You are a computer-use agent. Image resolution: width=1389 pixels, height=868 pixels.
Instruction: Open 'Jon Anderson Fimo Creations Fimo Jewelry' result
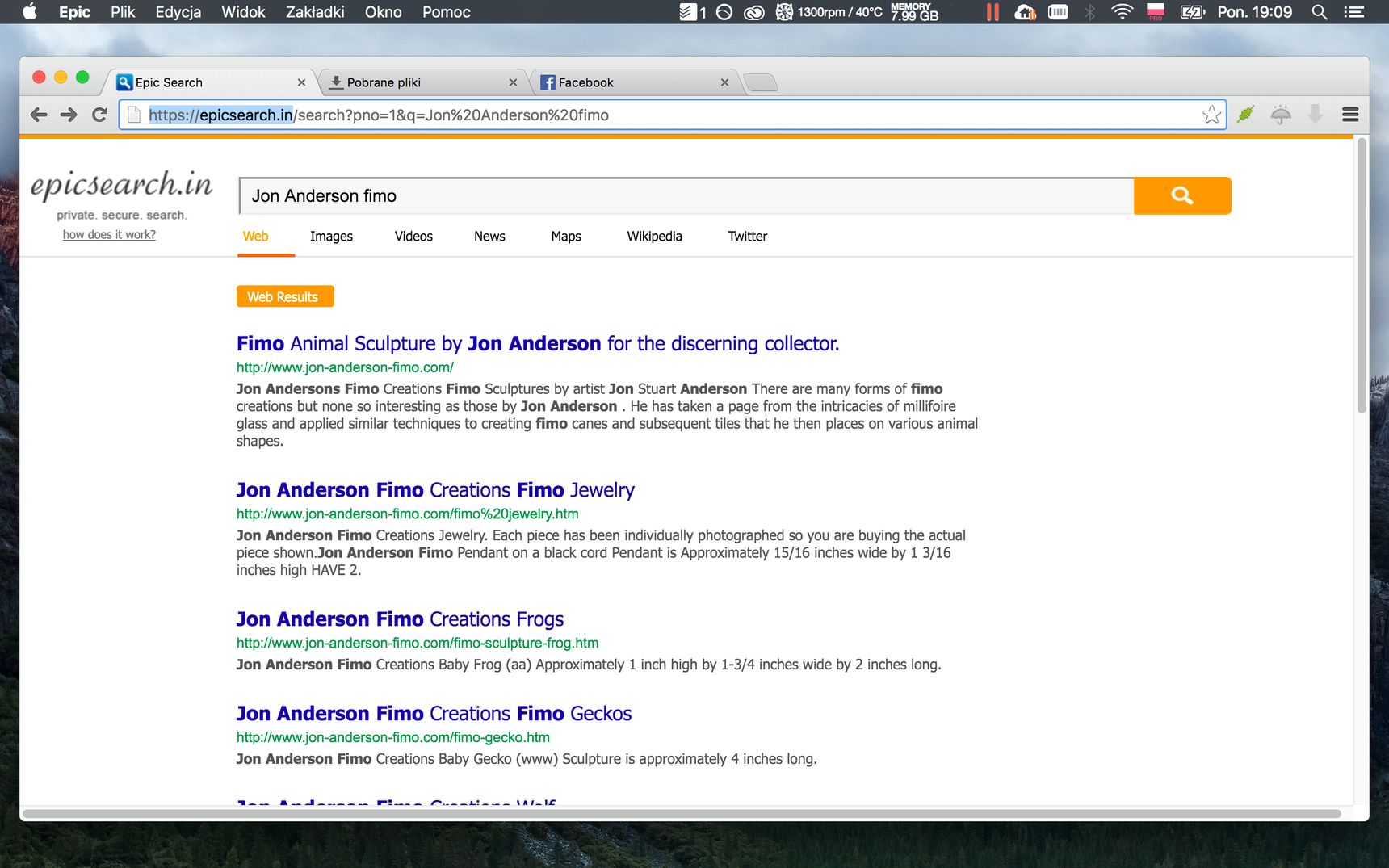pyautogui.click(x=435, y=489)
